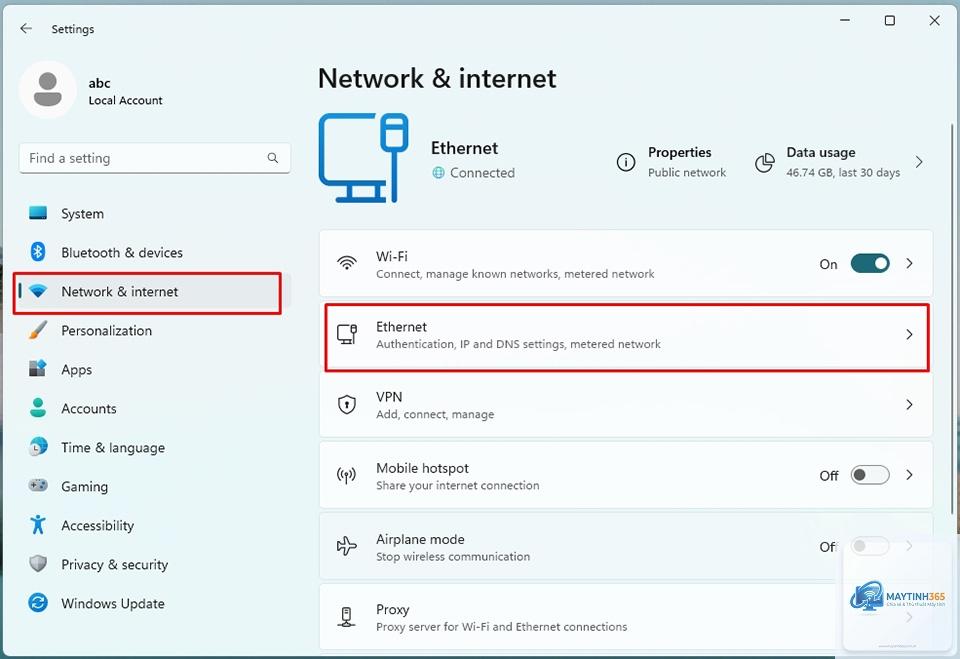Click the vertical scrollbar on right side
Image resolution: width=960 pixels, height=659 pixels.
click(x=952, y=318)
